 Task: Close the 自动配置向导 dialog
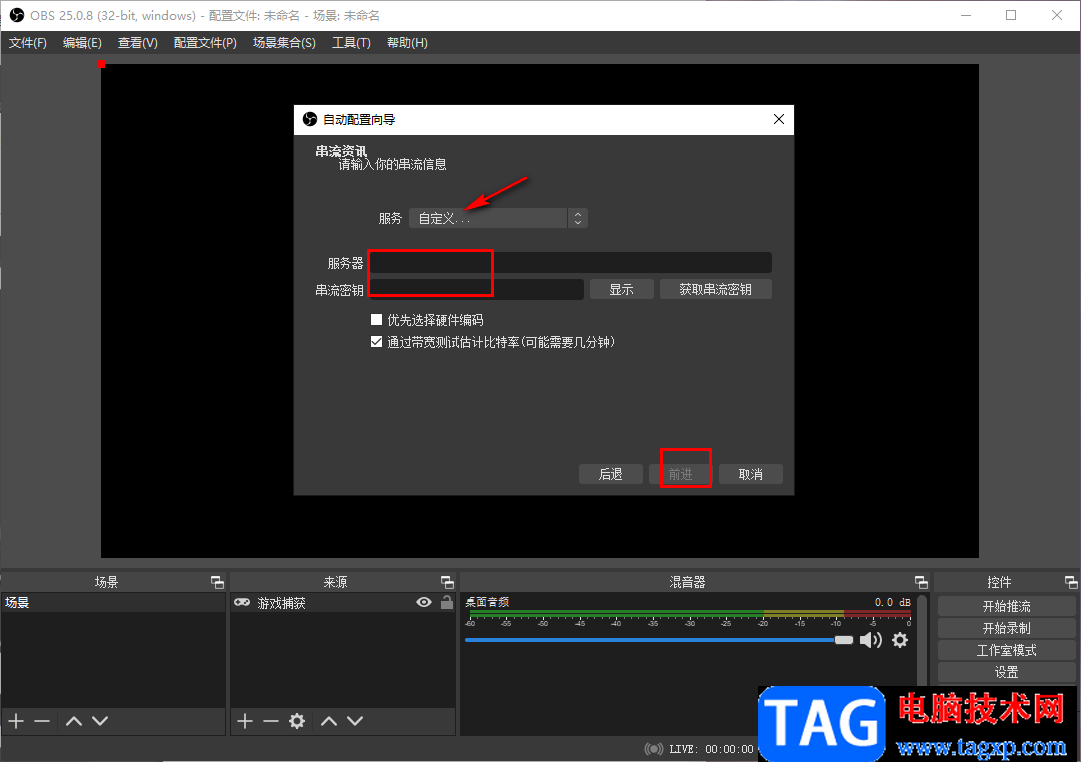pos(778,119)
